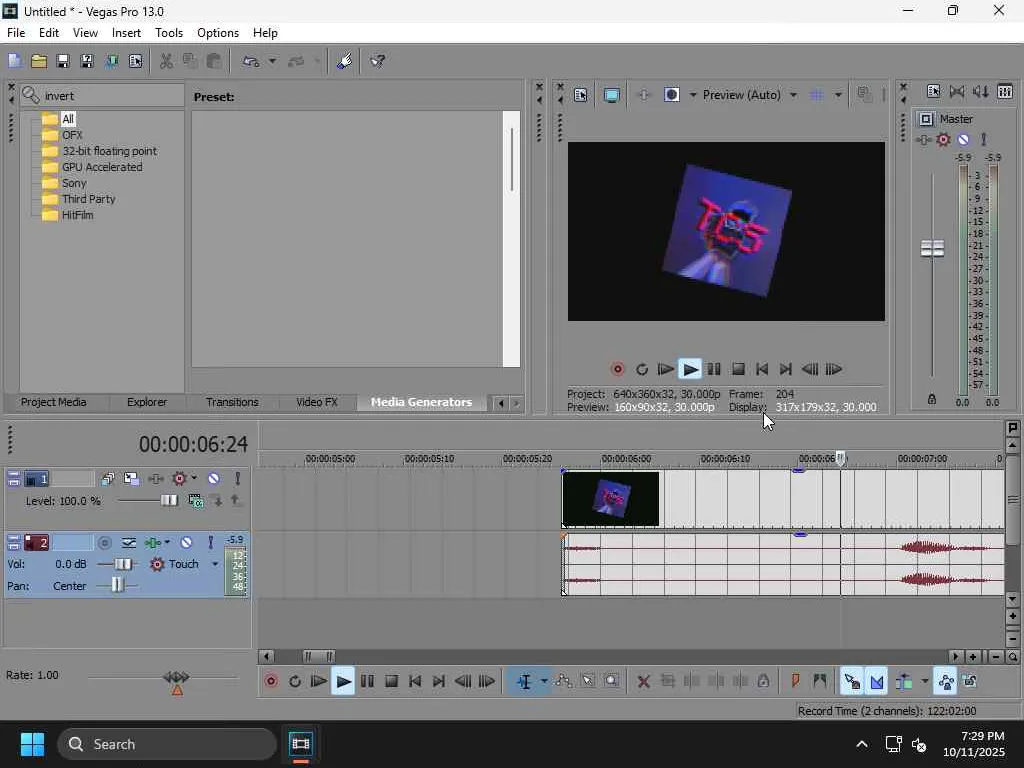
Task: Click the What's This help icon
Action: point(377,61)
